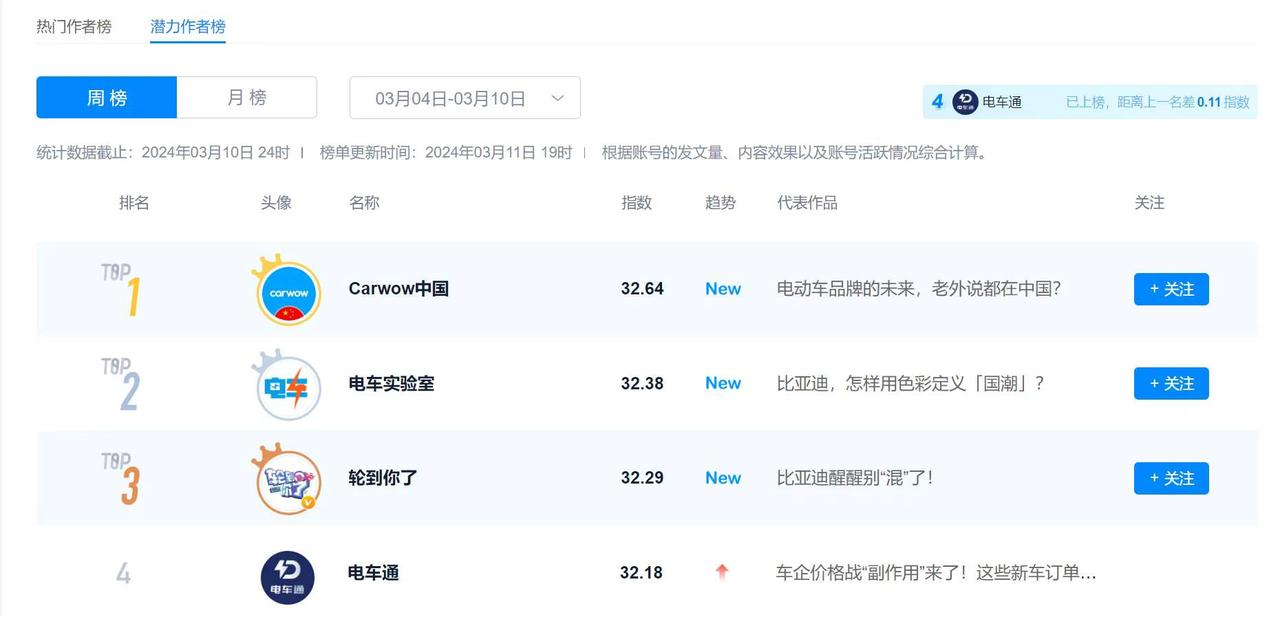The width and height of the screenshot is (1280, 617).
Task: Click the 轮到你了 avatar
Action: tap(288, 480)
